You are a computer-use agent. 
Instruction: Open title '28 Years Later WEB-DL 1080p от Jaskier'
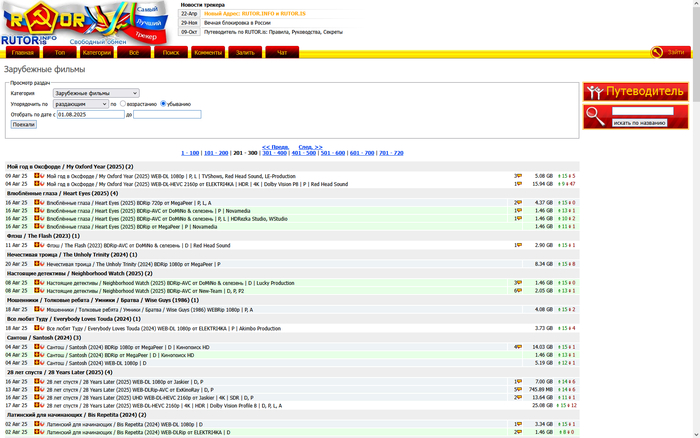click(125, 382)
